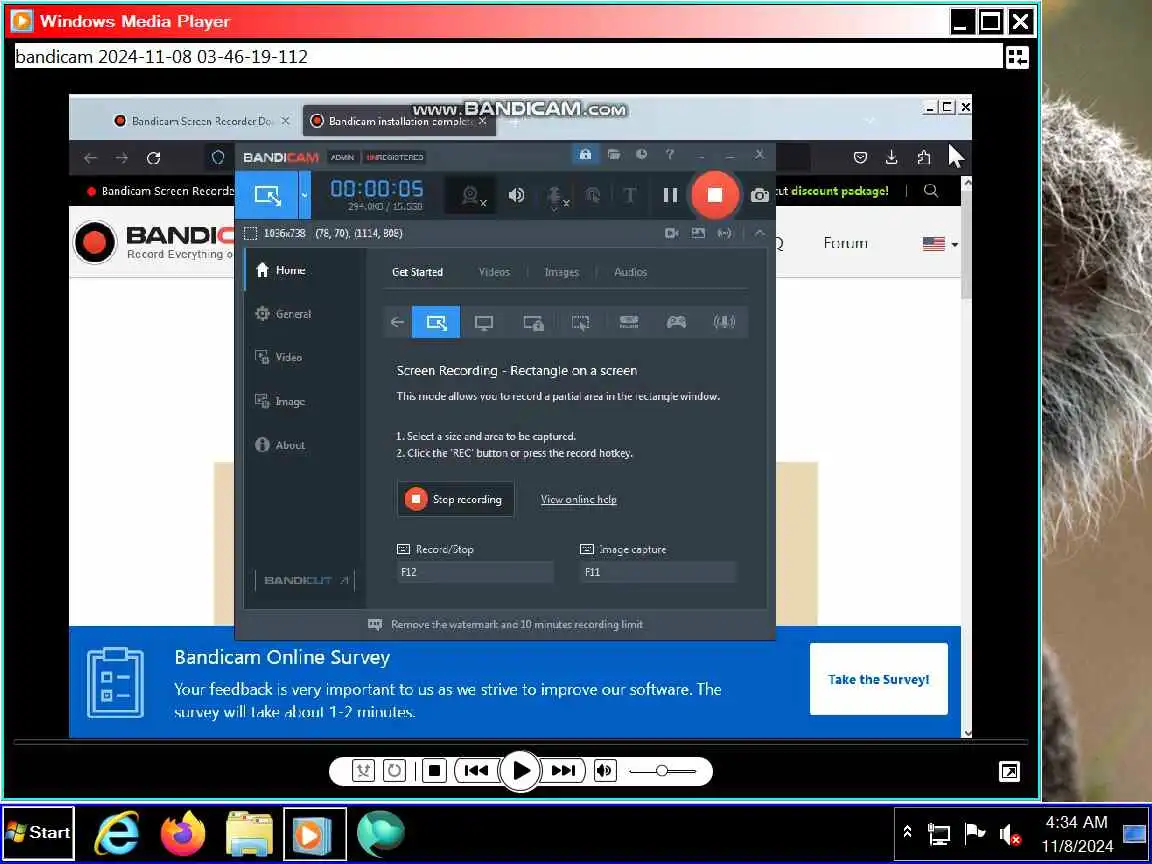
Task: Select the Bandicam installation complete browser tab
Action: [400, 121]
